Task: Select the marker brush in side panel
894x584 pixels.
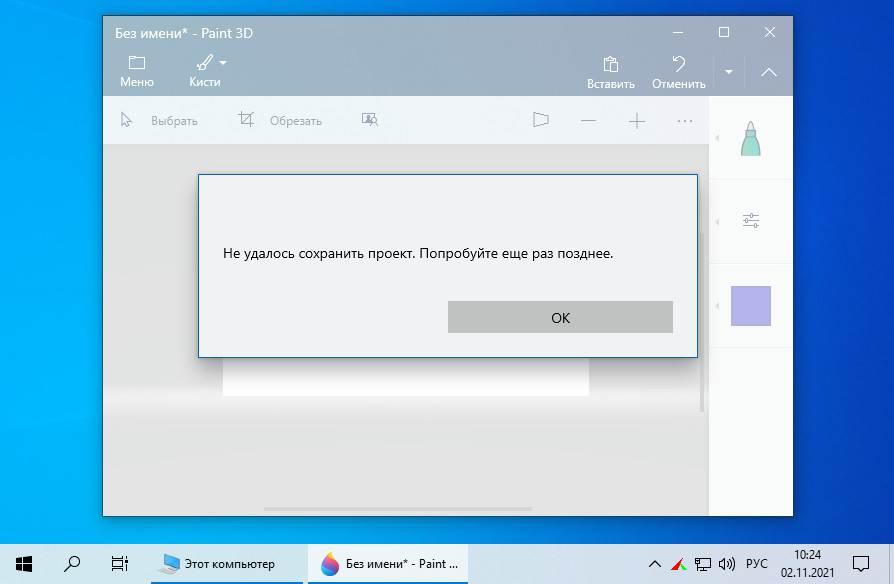Action: point(750,139)
